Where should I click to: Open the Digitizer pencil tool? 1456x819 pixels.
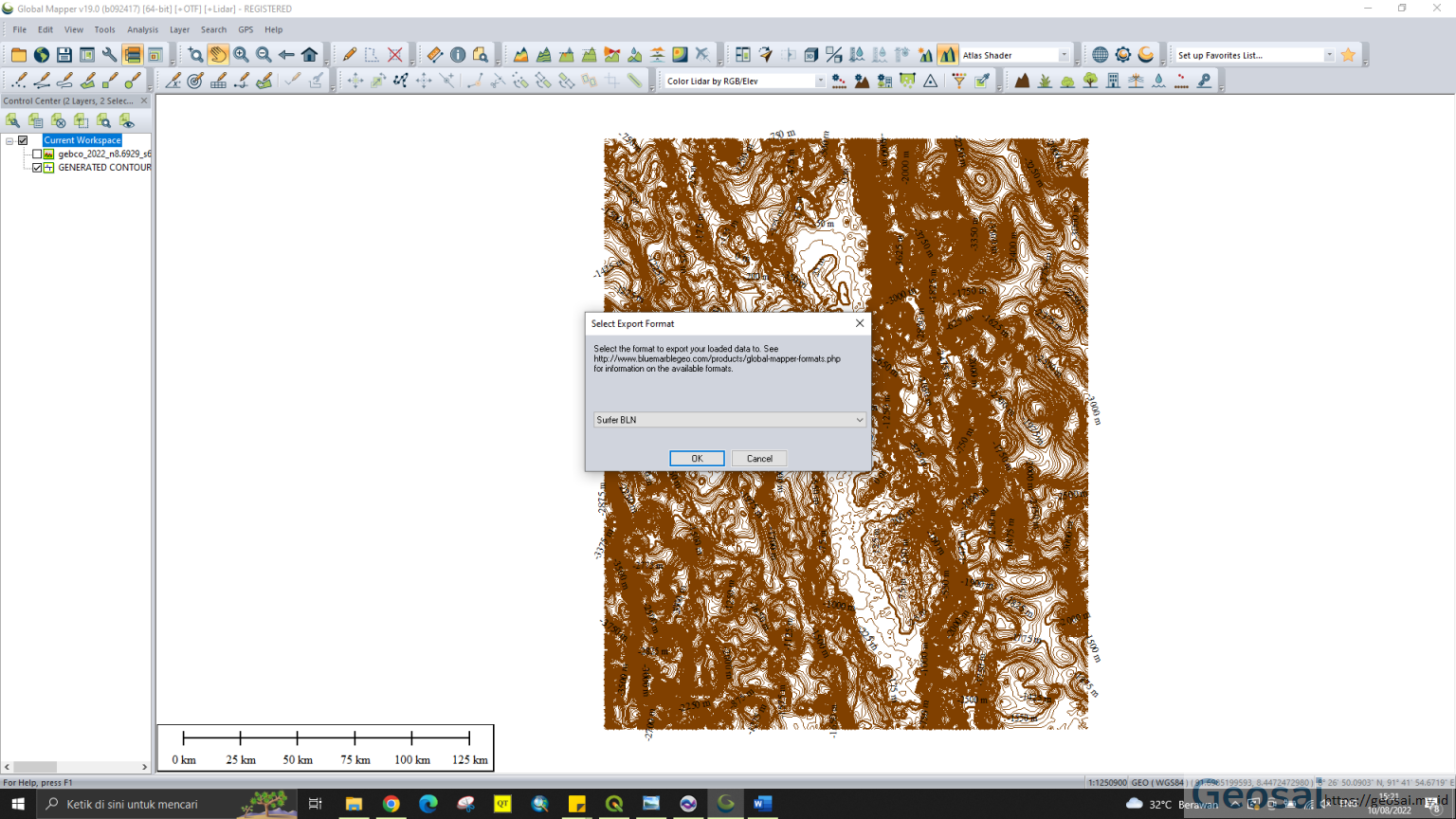click(x=349, y=54)
